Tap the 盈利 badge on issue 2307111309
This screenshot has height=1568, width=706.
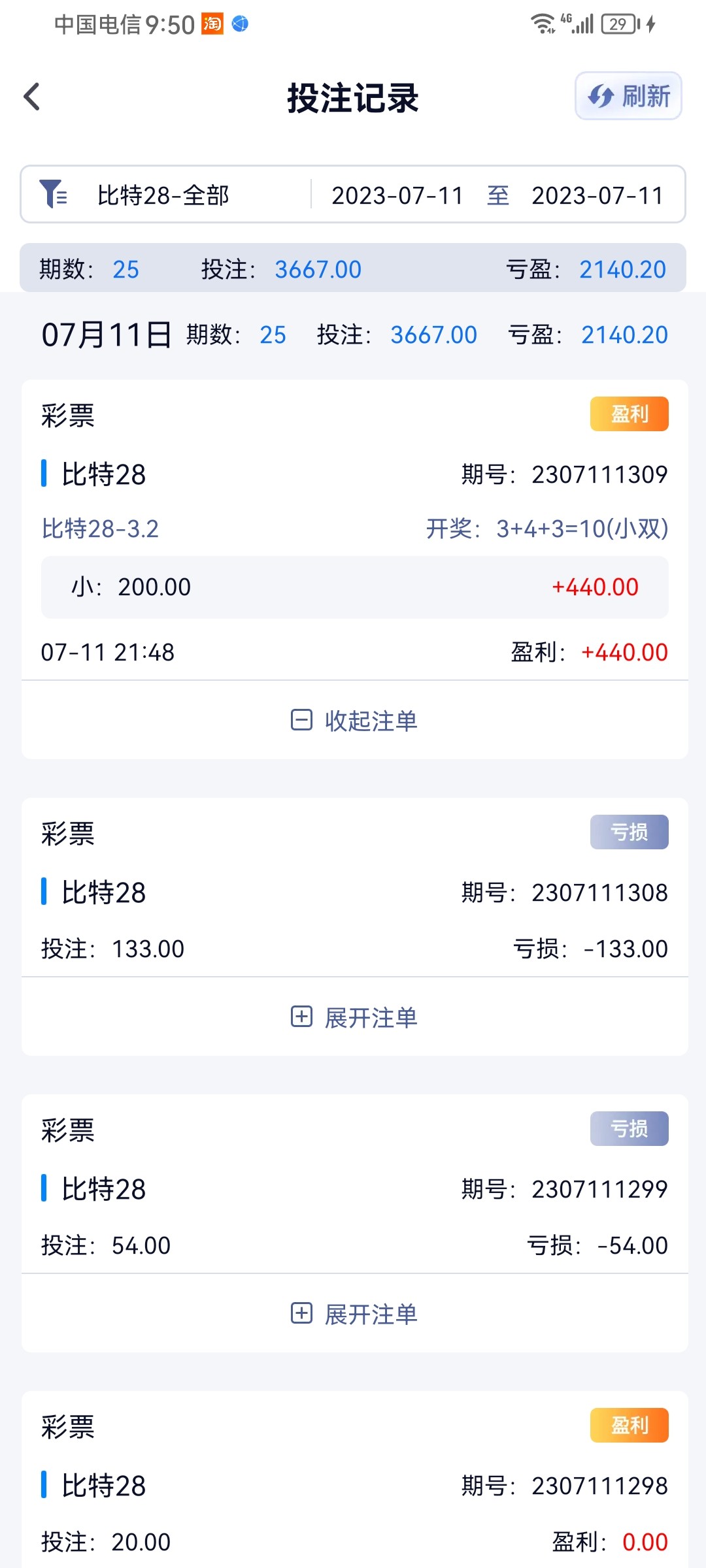[x=629, y=414]
